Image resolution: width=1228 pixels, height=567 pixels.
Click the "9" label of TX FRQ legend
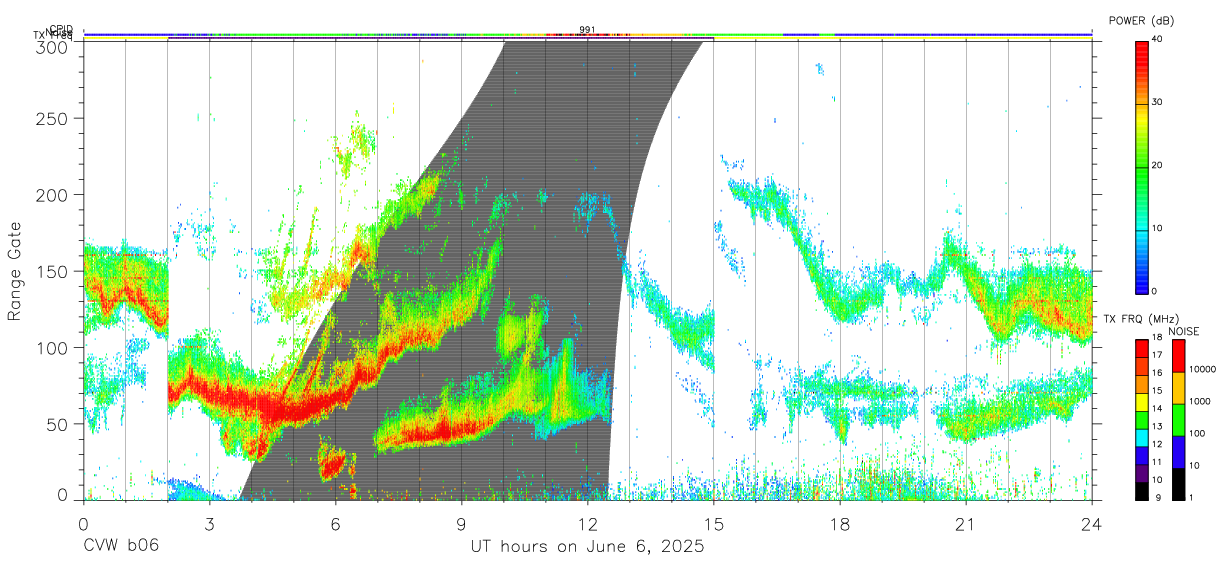tap(1159, 498)
